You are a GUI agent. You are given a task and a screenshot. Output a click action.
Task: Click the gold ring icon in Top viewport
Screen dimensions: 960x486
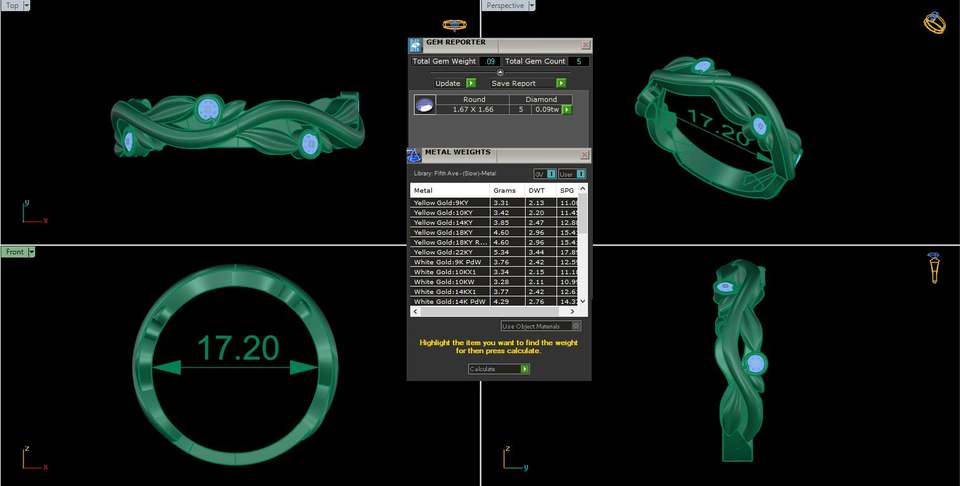pyautogui.click(x=454, y=25)
